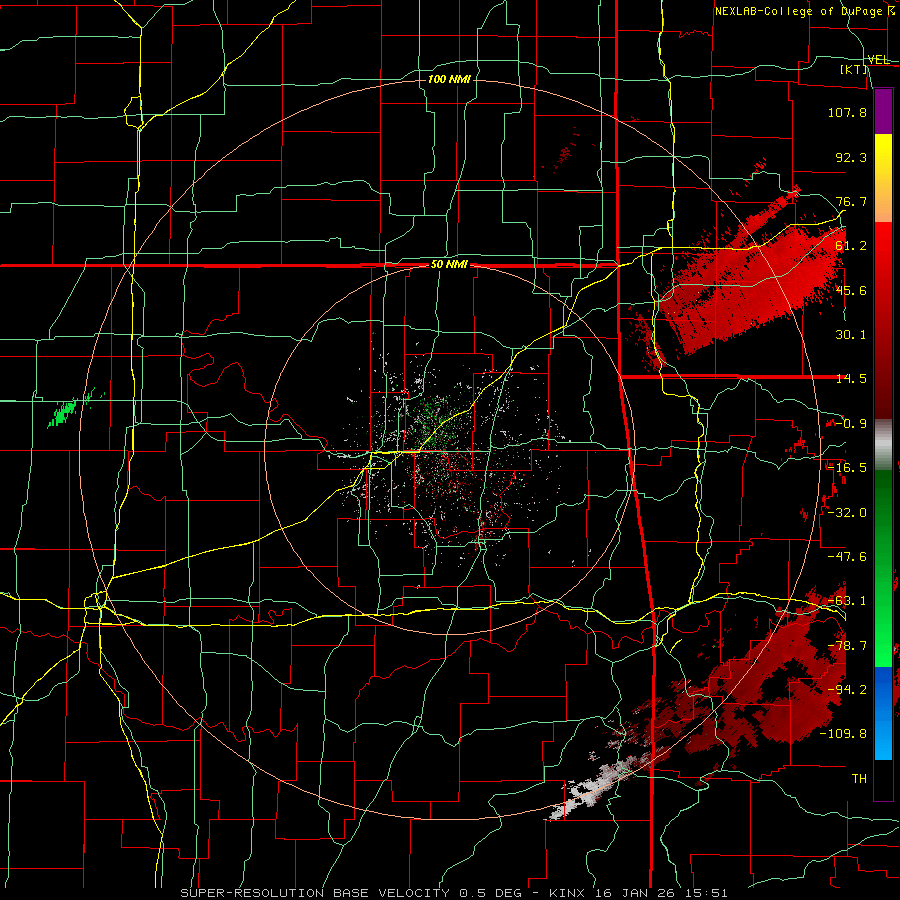Click the 'VEL' legend title
This screenshot has width=900, height=900.
pos(878,60)
